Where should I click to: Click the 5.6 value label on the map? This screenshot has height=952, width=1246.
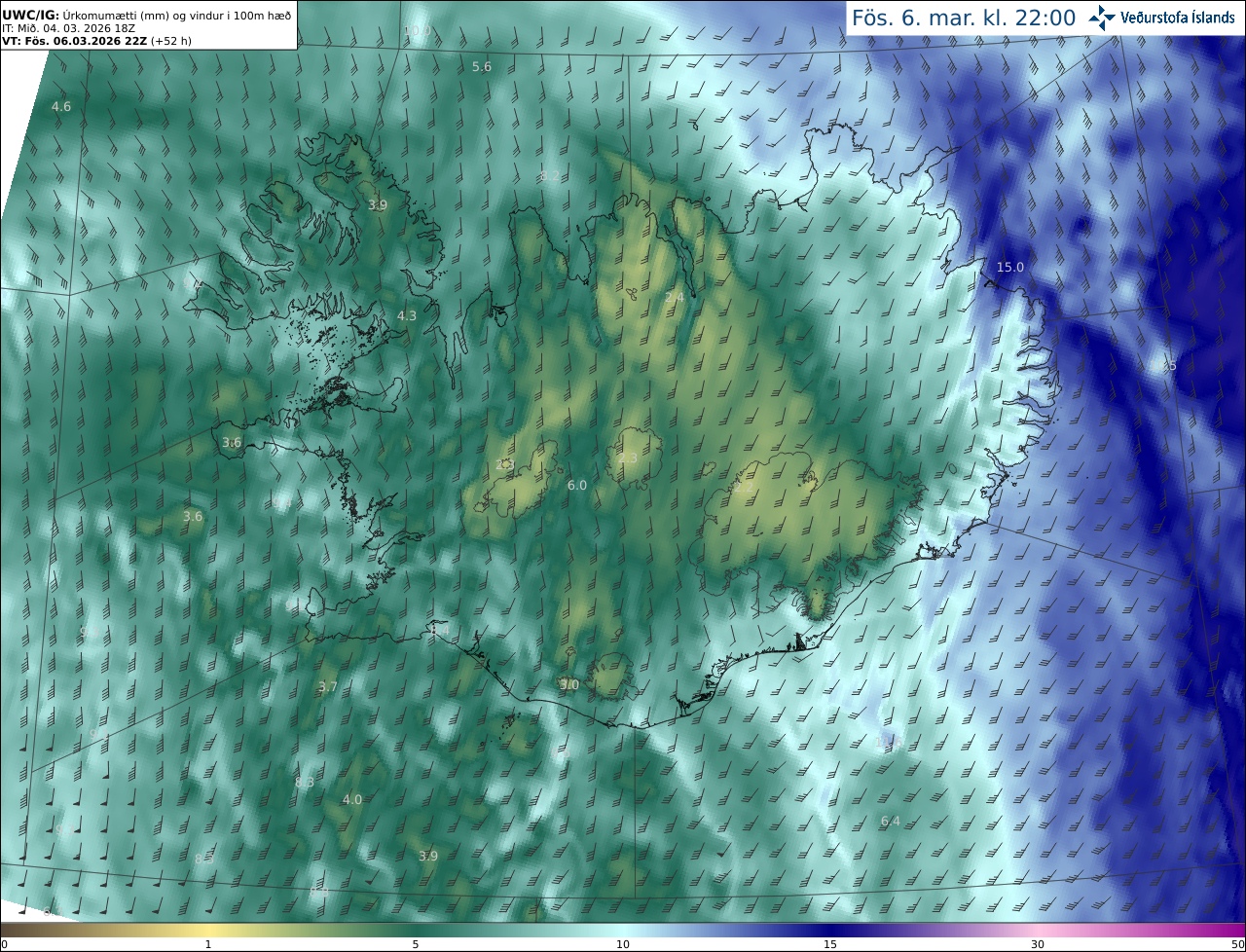pos(482,66)
